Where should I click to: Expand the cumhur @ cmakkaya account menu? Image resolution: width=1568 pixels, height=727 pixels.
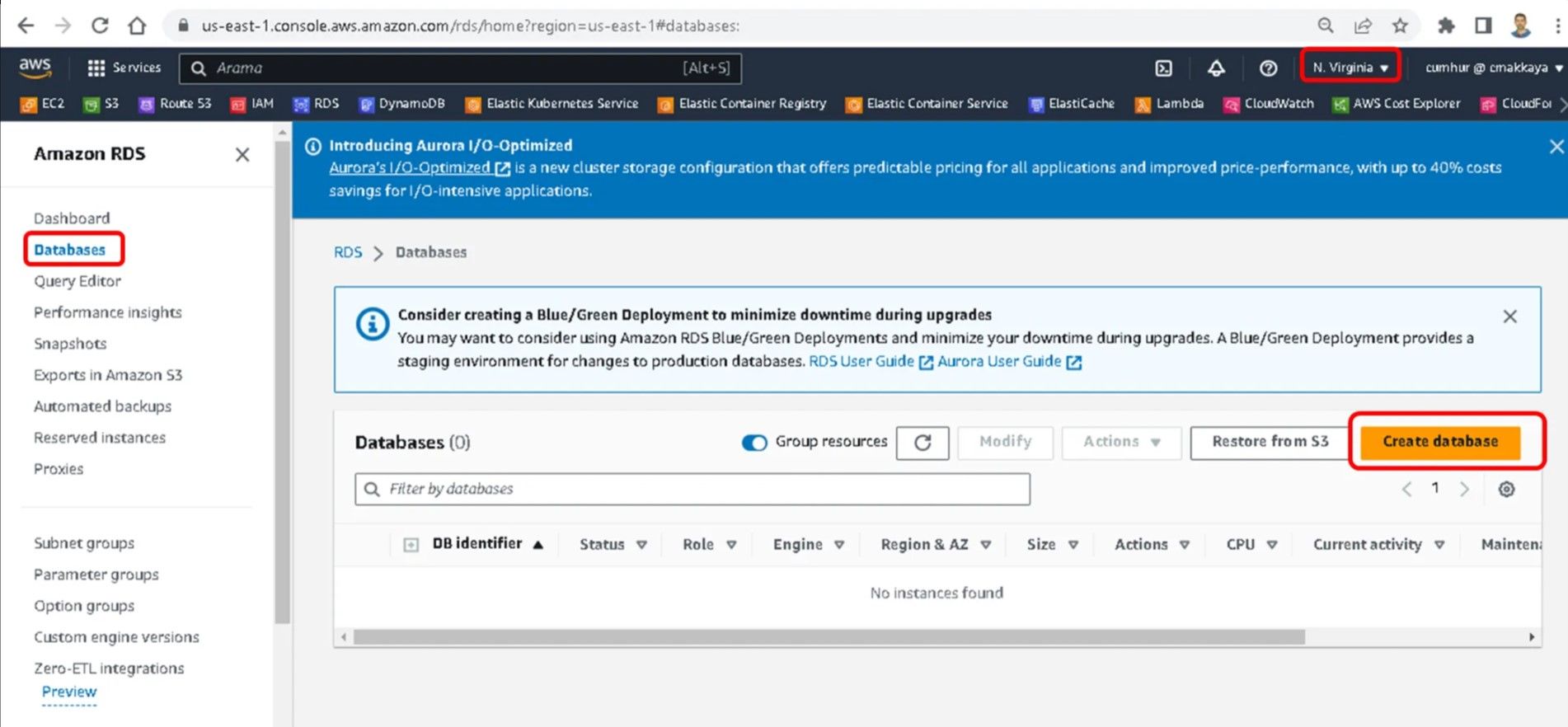[1493, 68]
